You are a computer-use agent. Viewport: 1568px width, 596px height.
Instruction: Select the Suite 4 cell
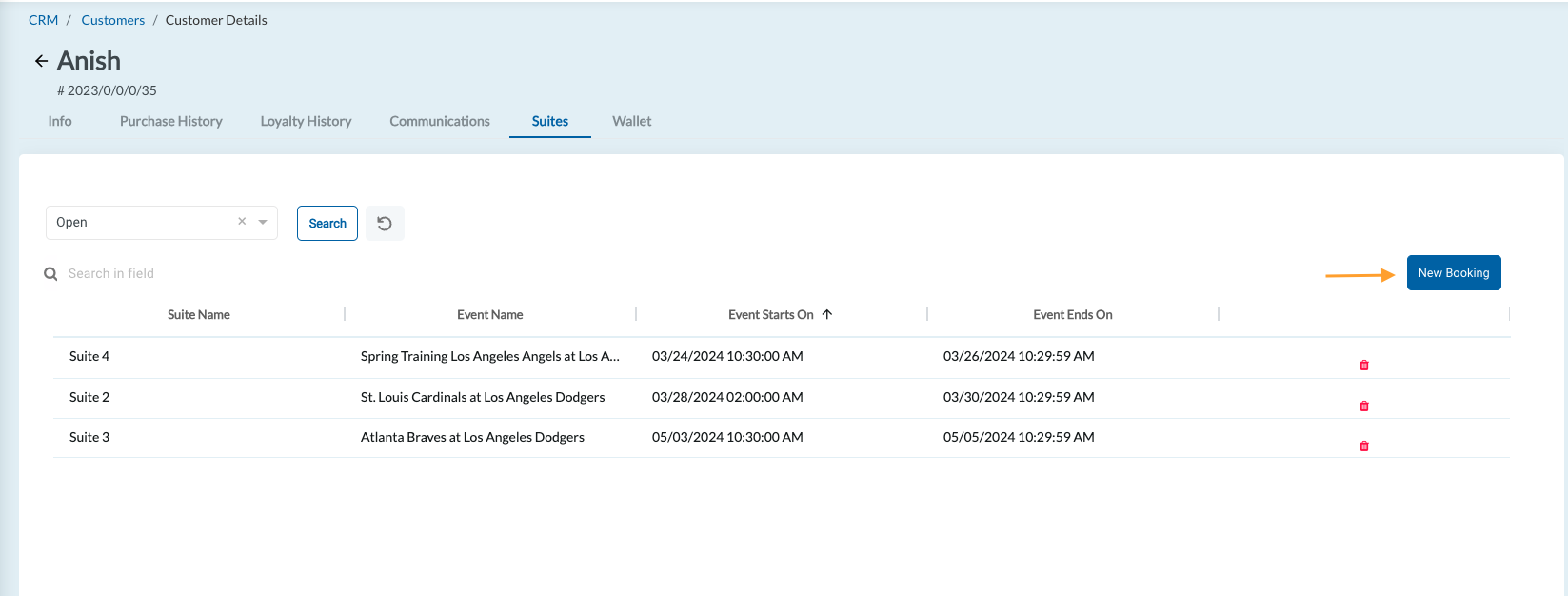click(x=89, y=356)
